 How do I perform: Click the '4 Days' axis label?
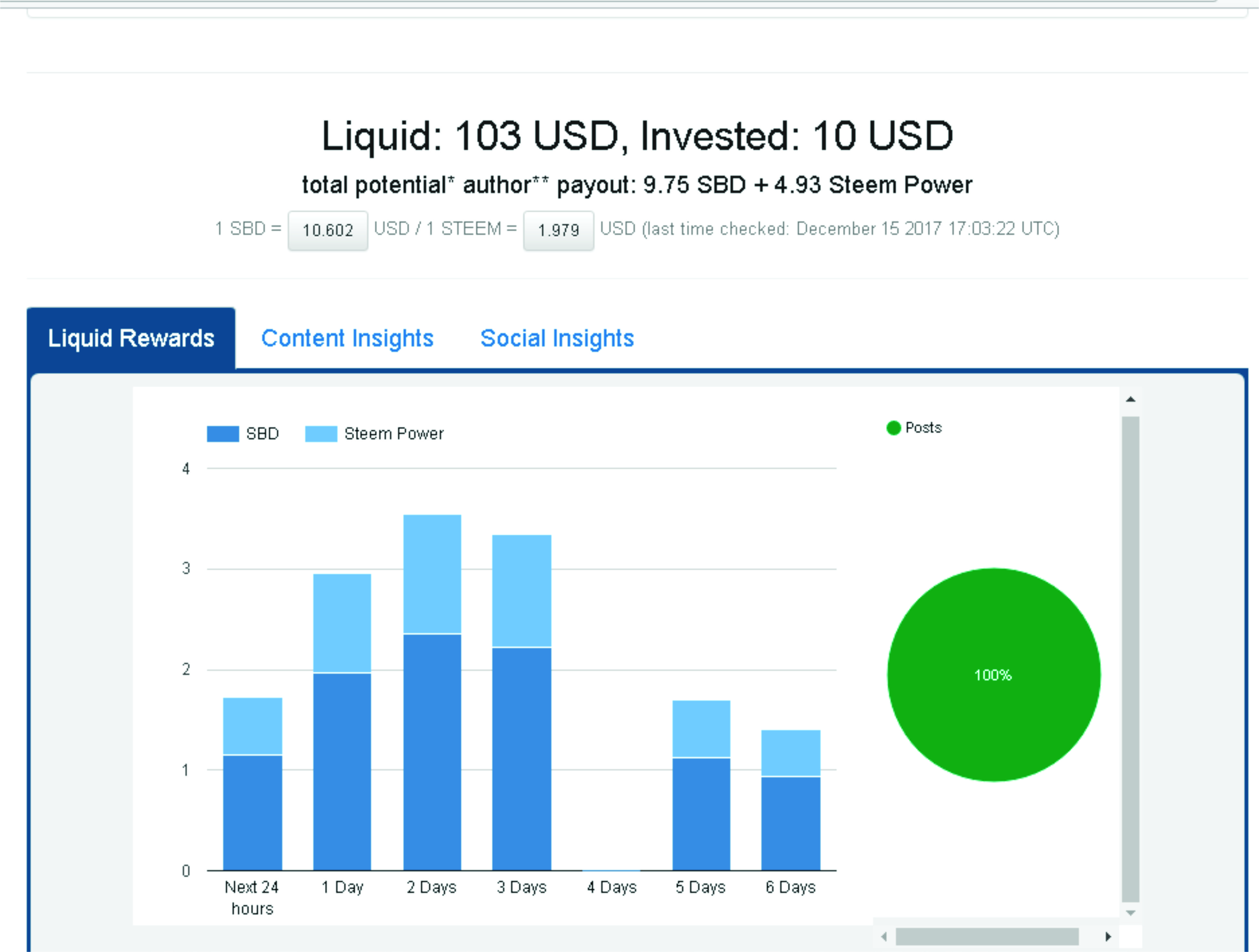(612, 887)
